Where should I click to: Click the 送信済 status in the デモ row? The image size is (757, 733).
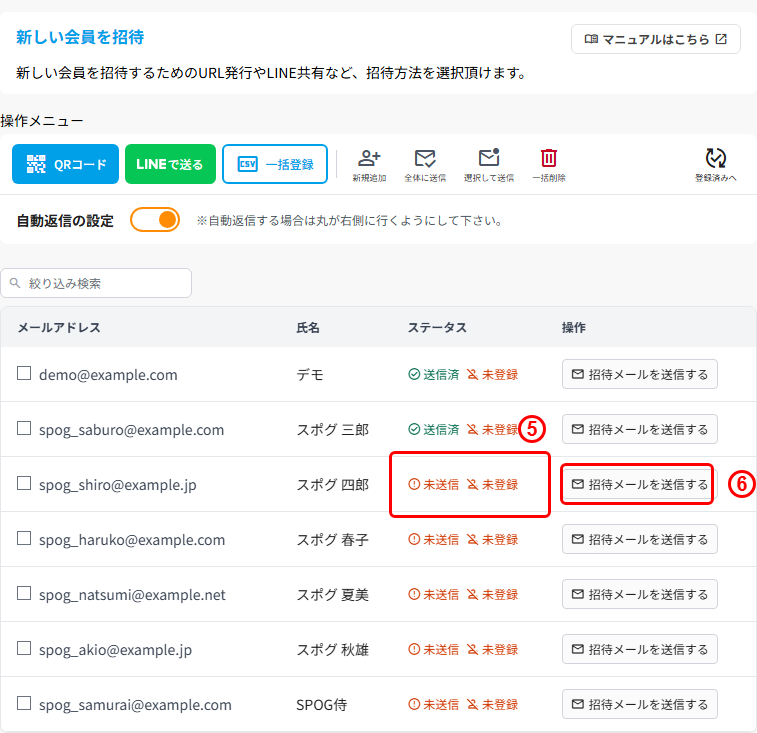[x=434, y=375]
